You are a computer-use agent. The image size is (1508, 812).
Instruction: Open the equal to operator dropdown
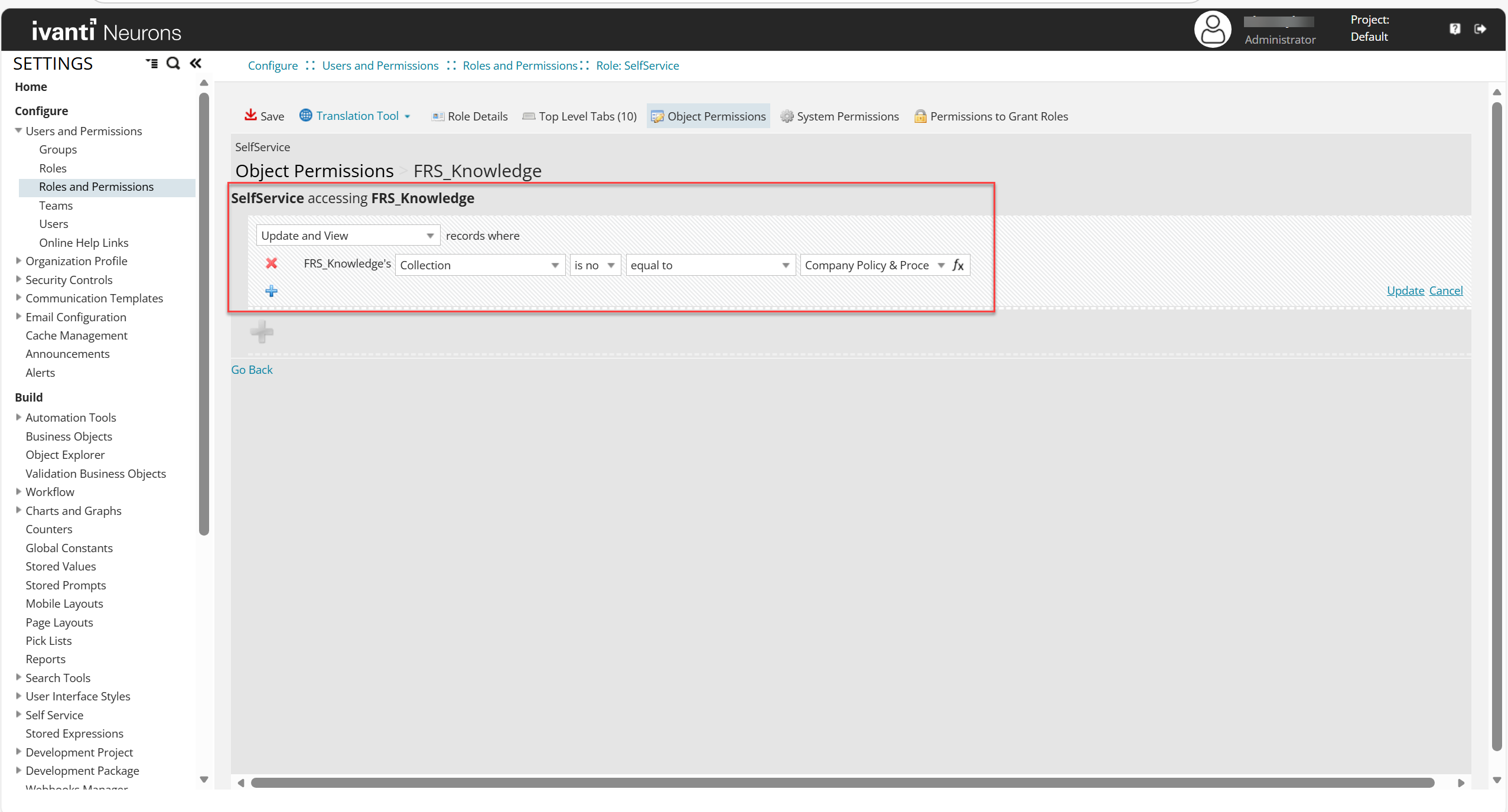tap(710, 265)
